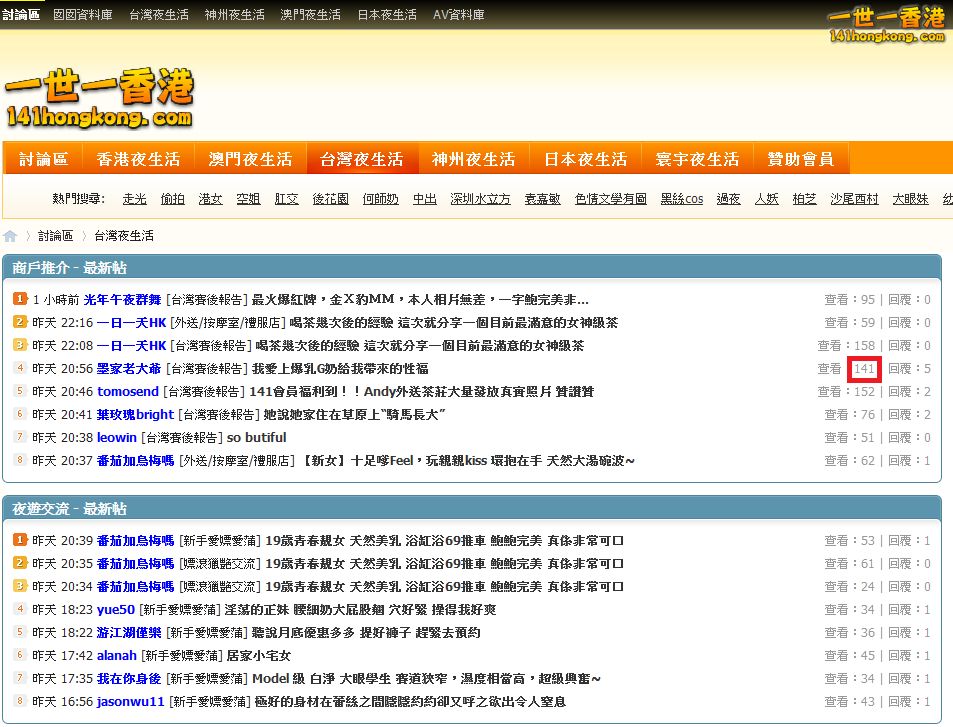Click the 港女 hot search link
Image resolution: width=953 pixels, height=727 pixels.
[210, 199]
